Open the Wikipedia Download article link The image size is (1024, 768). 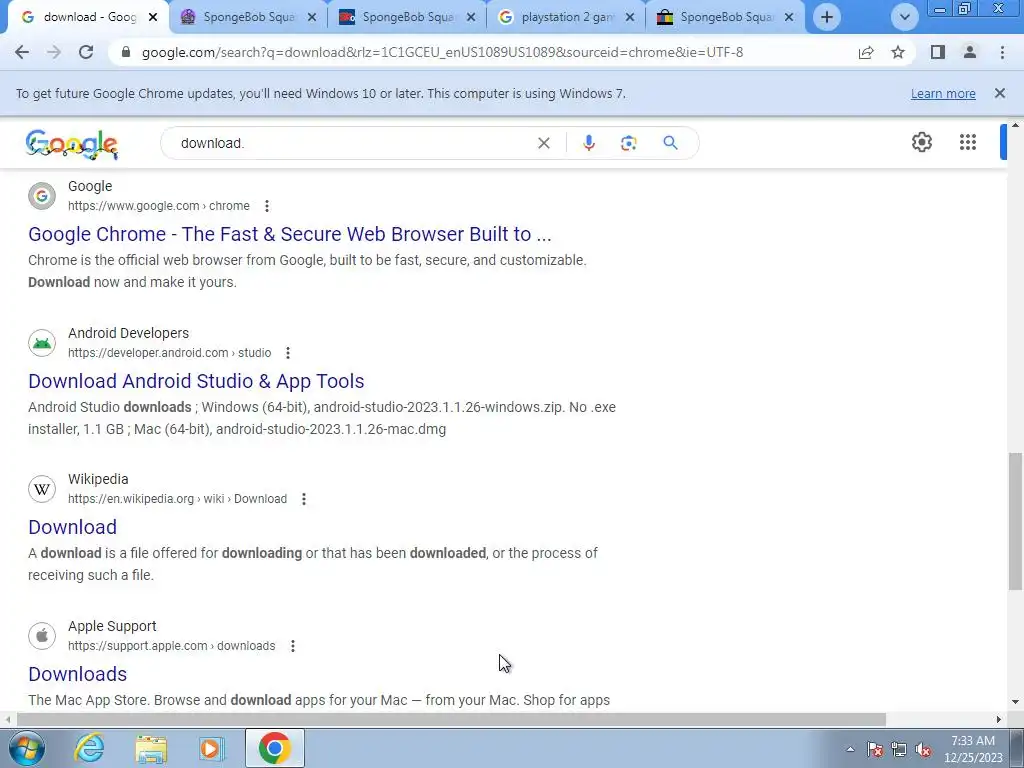72,527
